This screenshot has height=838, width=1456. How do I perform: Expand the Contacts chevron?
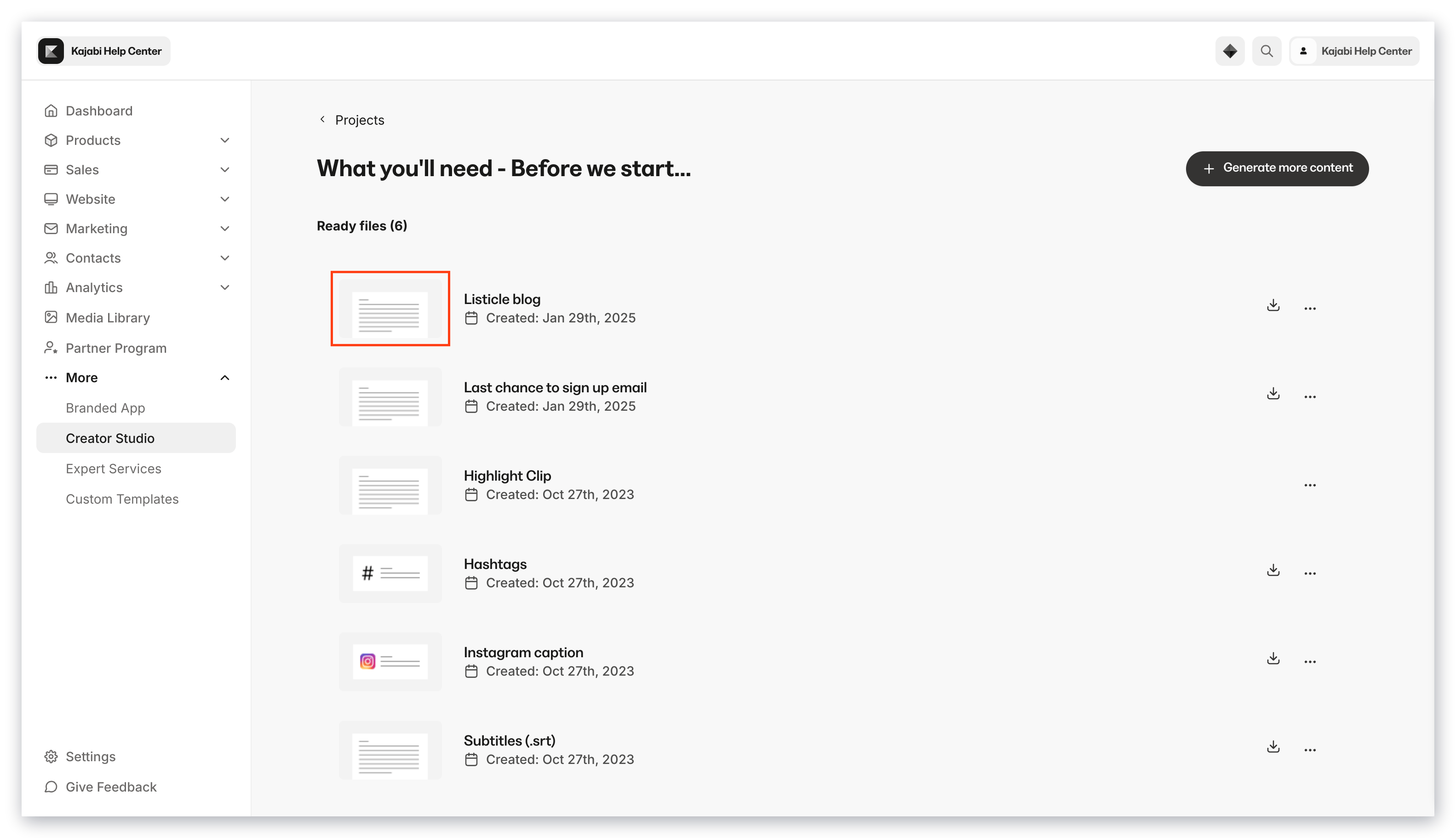tap(224, 258)
